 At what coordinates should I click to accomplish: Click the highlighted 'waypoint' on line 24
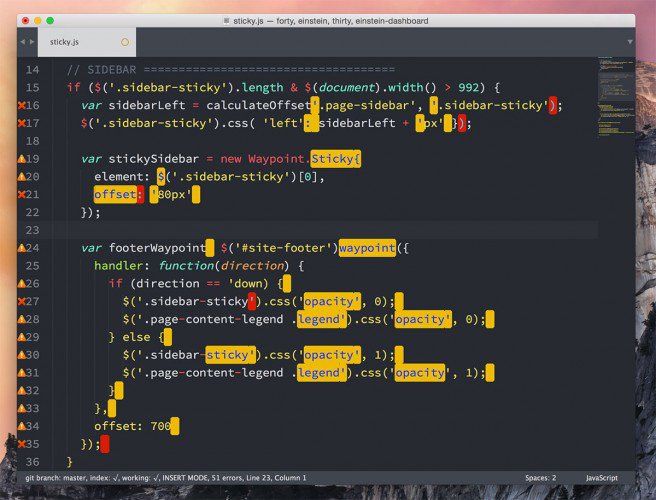click(367, 248)
